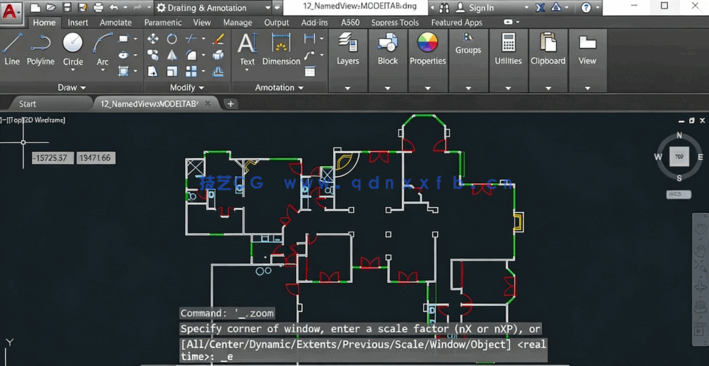709x366 pixels.
Task: Select the Rotate tool in Modify panel
Action: tap(172, 39)
